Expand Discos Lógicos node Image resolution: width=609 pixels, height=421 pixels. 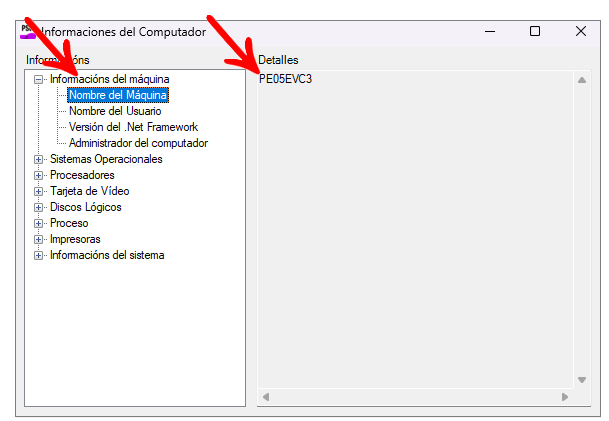click(38, 207)
